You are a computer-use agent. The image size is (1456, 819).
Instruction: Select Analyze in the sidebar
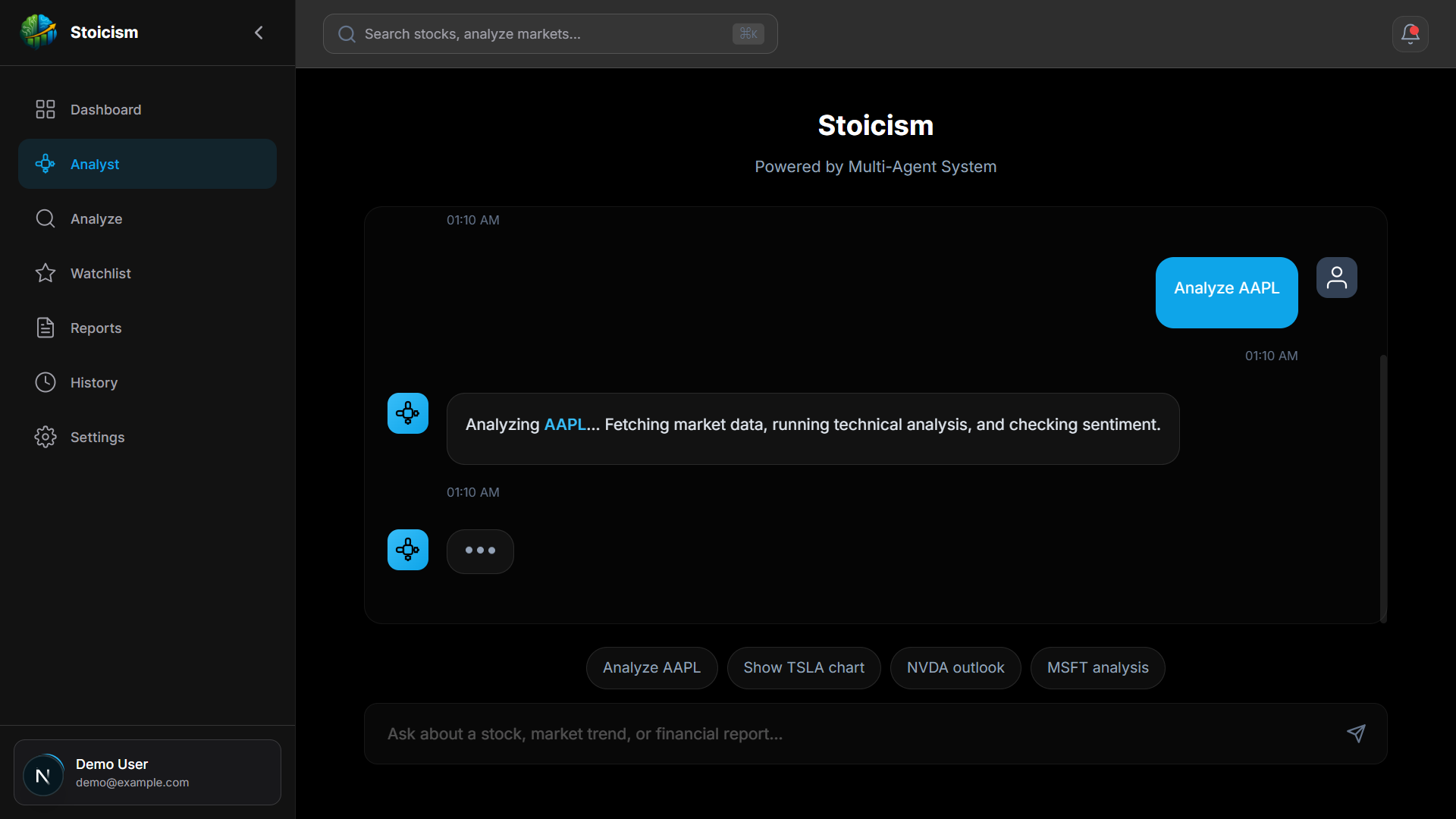coord(97,218)
